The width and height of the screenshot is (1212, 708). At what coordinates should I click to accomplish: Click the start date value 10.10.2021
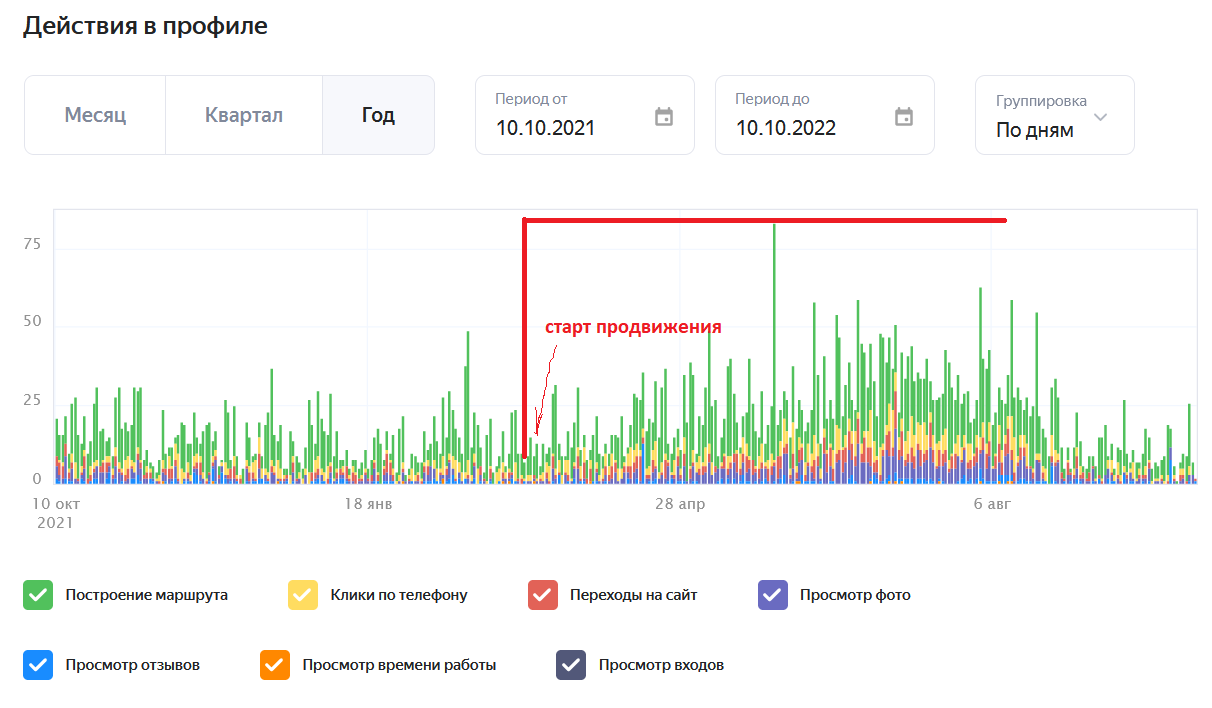point(545,128)
